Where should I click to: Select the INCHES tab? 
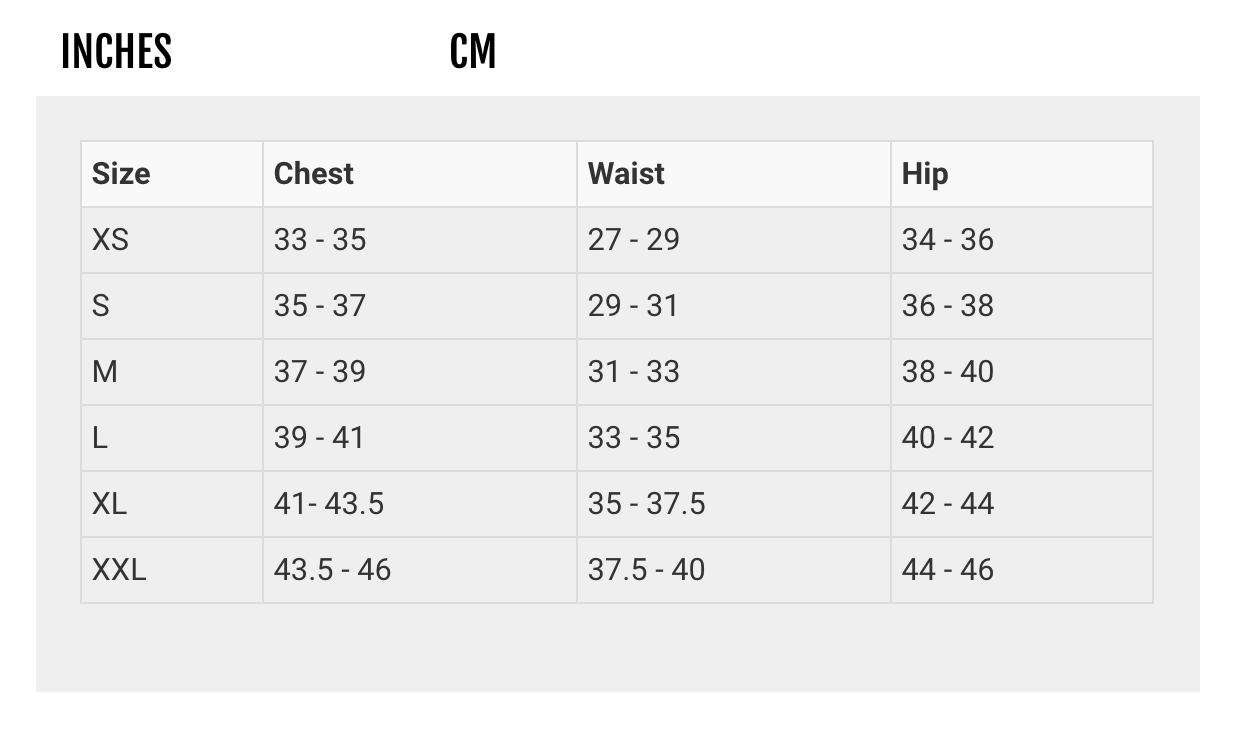[x=116, y=52]
